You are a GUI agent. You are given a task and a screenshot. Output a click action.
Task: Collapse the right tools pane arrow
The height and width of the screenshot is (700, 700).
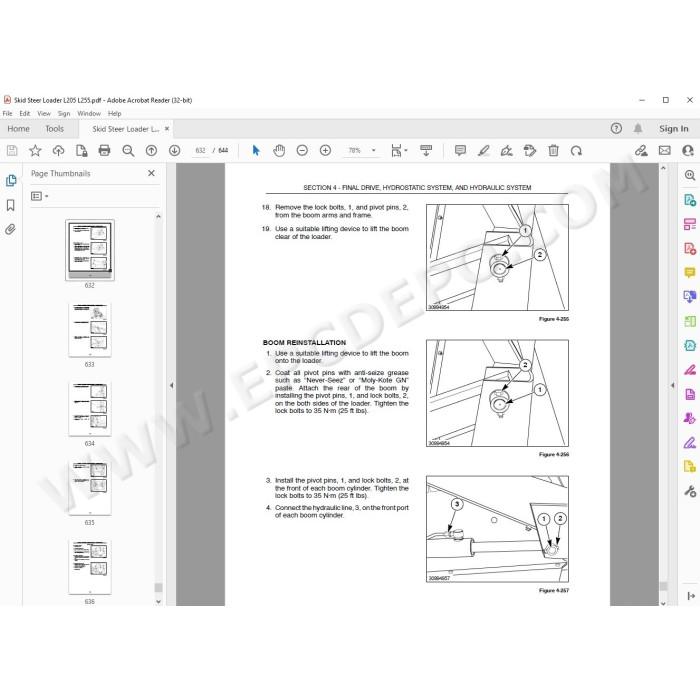click(x=672, y=385)
